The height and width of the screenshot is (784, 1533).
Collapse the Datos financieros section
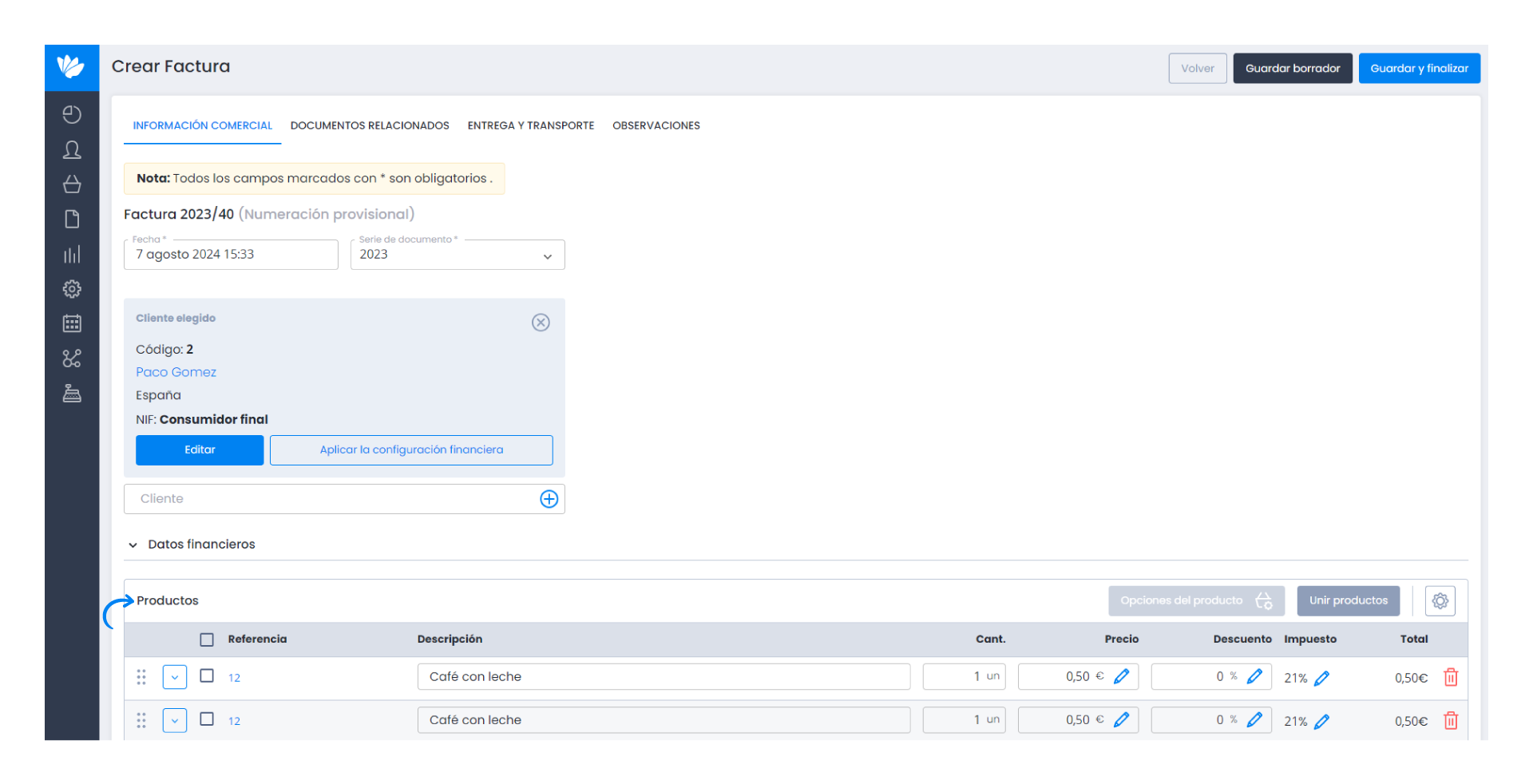click(192, 544)
